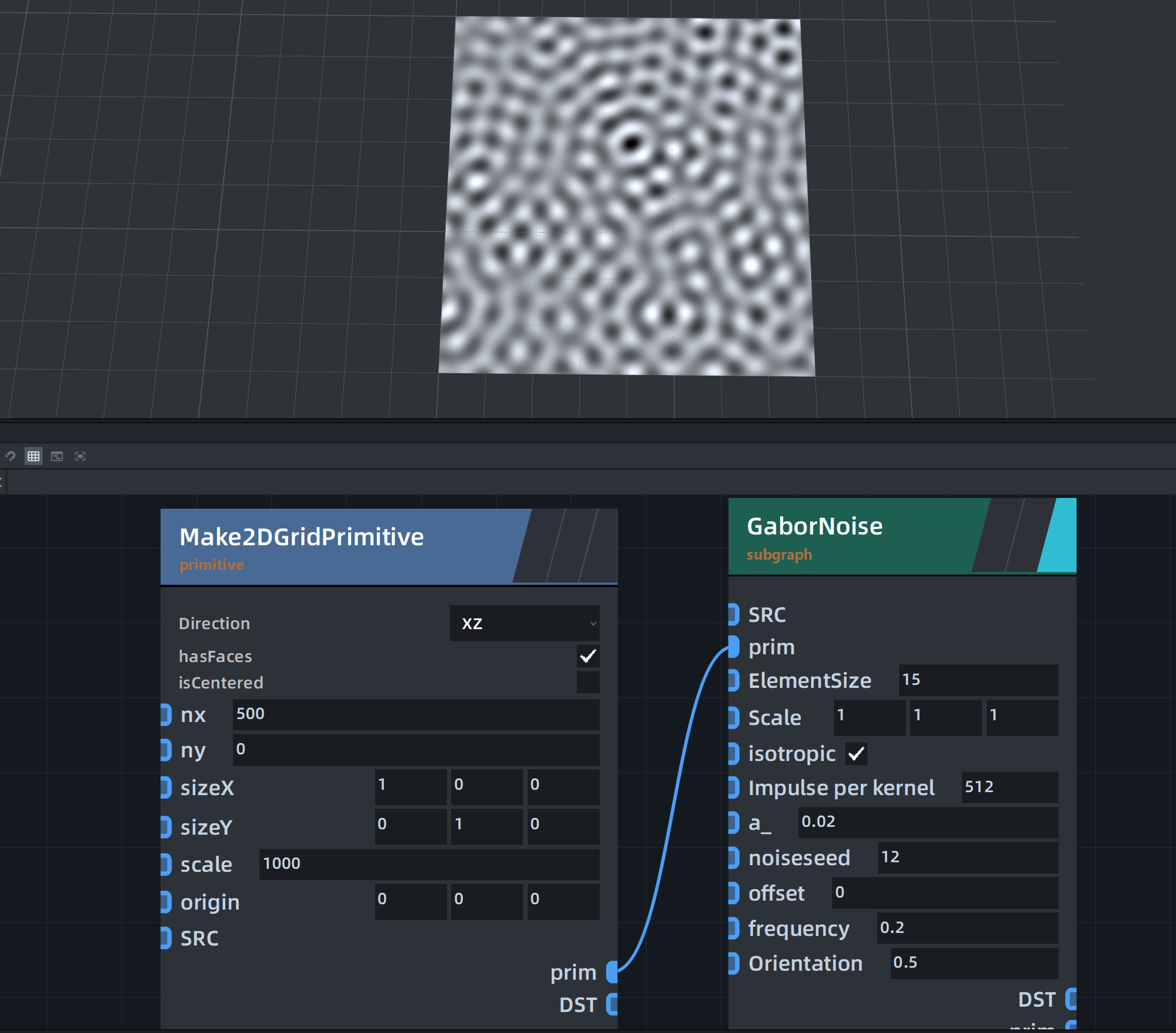This screenshot has width=1176, height=1033.
Task: Click the origin input socket
Action: pyautogui.click(x=166, y=902)
